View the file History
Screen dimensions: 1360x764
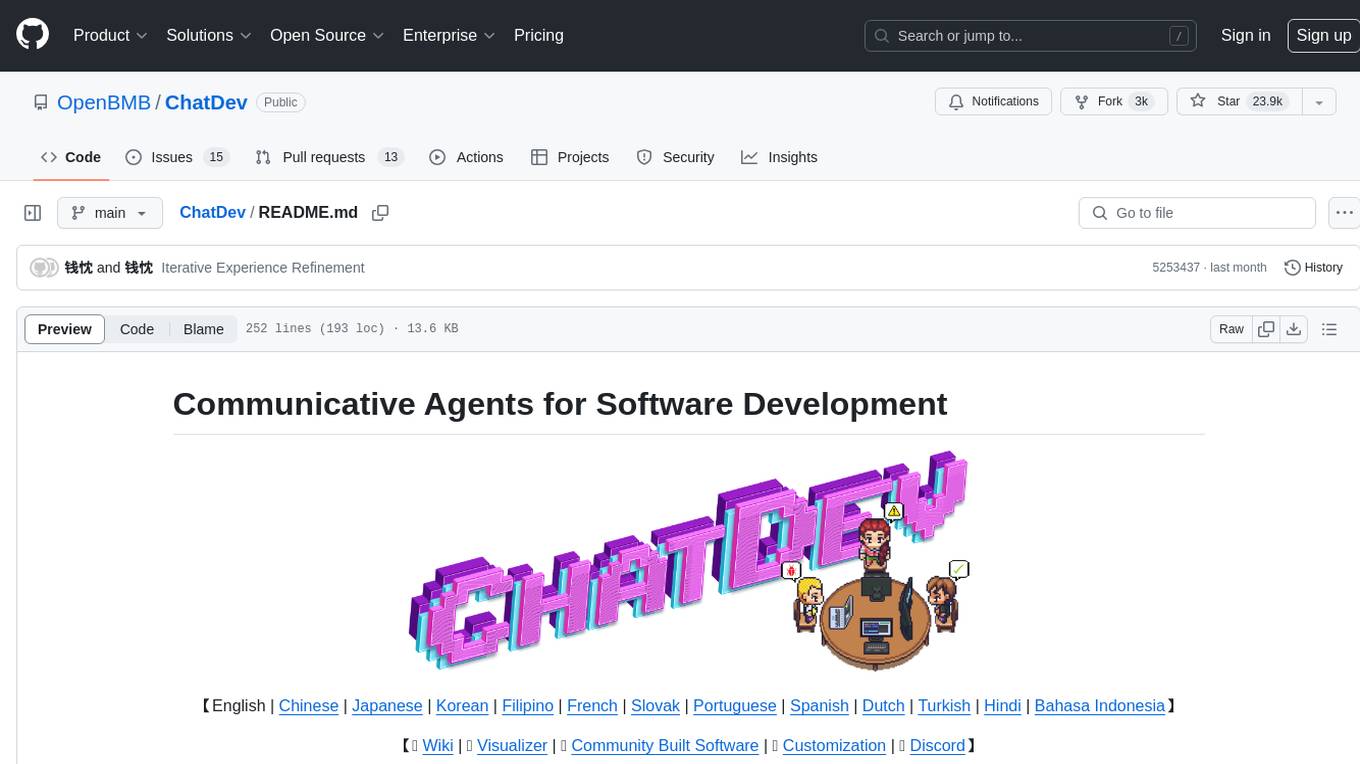1313,268
